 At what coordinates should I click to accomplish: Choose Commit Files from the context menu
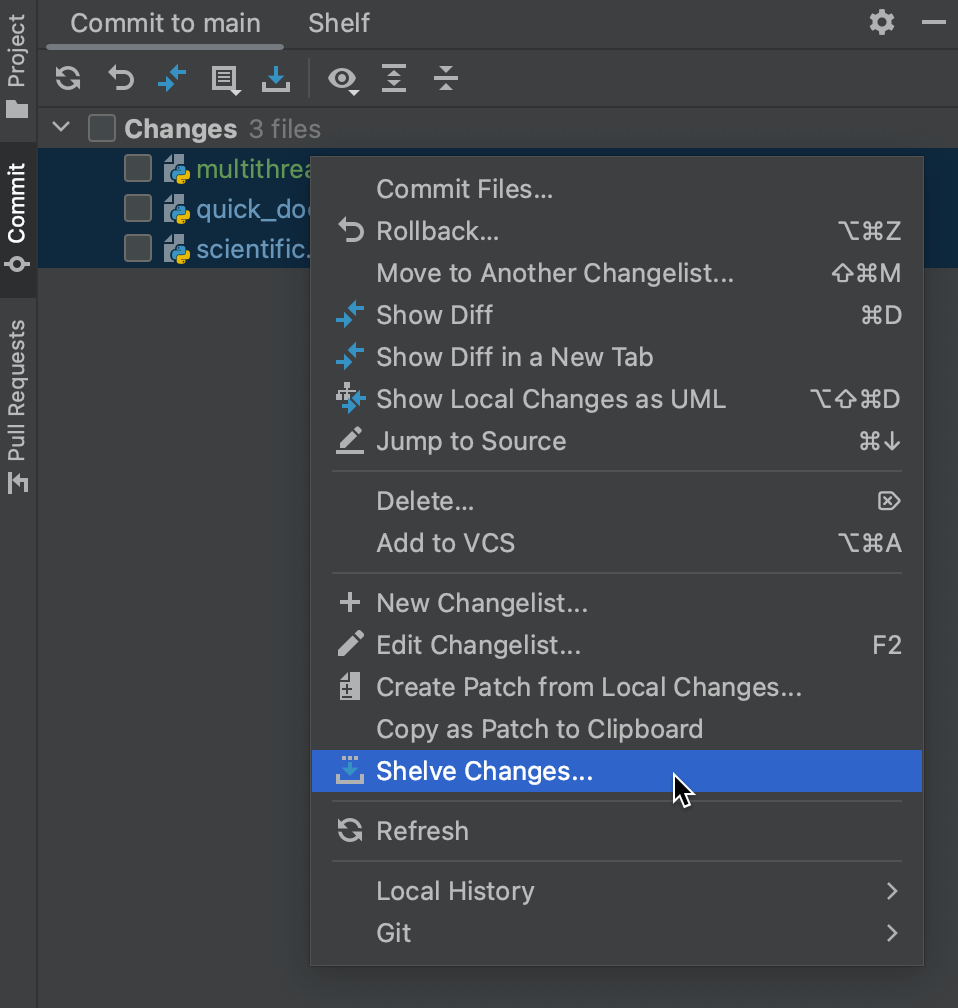(x=464, y=189)
